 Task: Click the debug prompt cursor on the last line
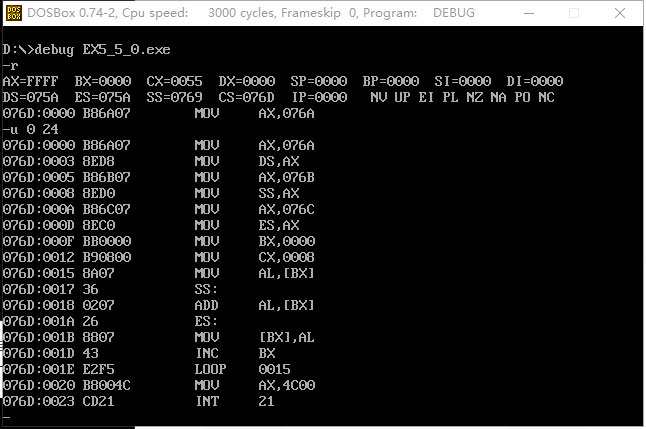point(6,417)
